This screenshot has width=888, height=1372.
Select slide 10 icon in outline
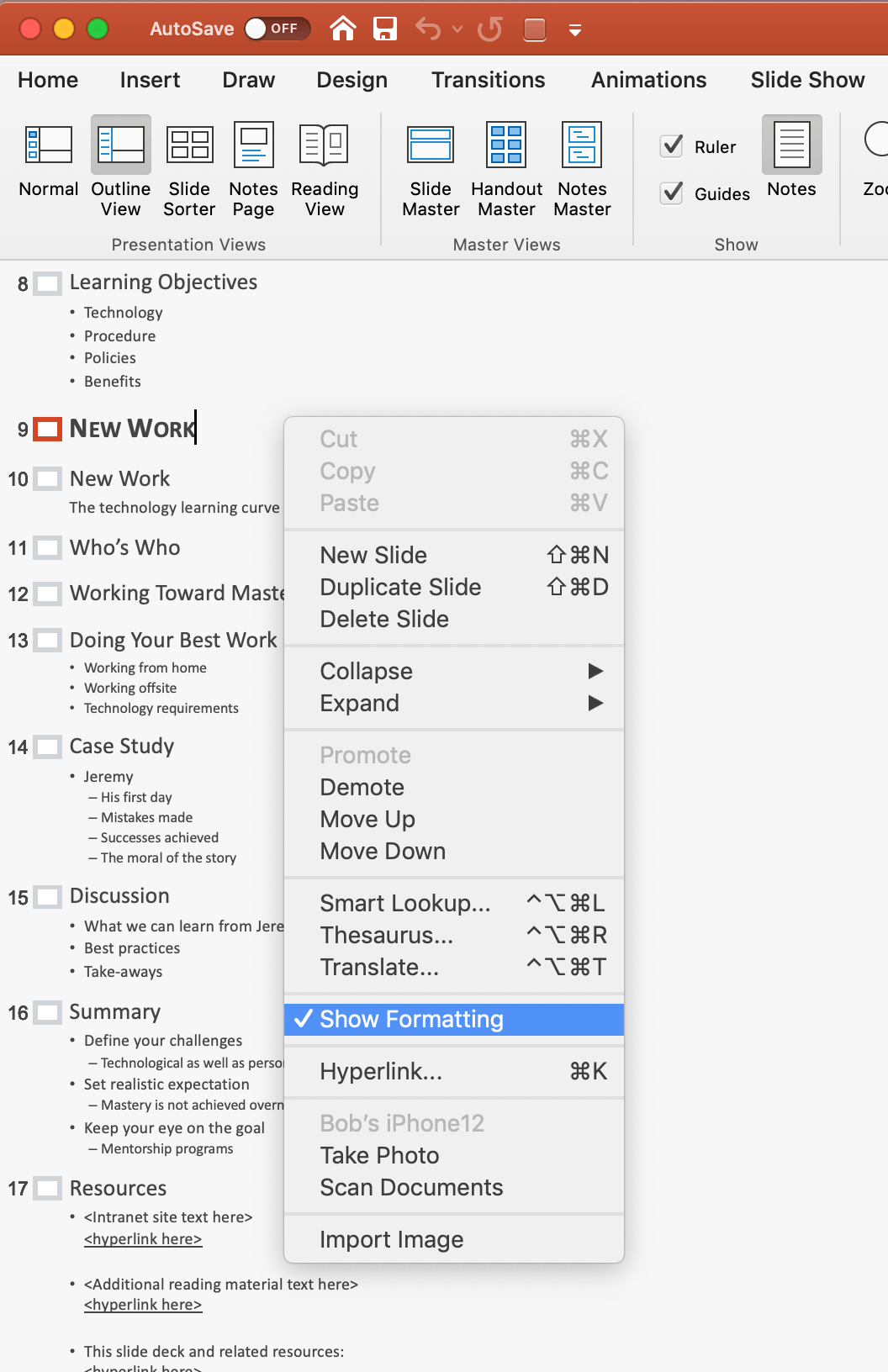click(48, 479)
